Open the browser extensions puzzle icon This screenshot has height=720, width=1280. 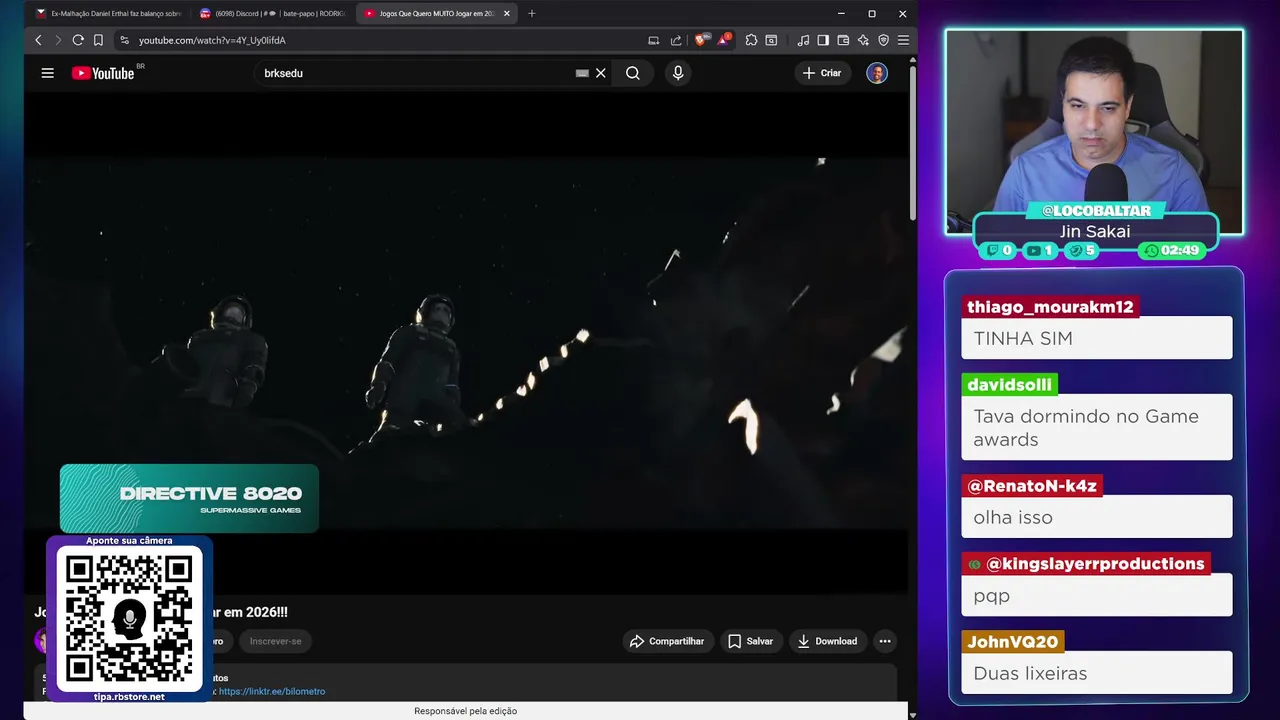751,40
